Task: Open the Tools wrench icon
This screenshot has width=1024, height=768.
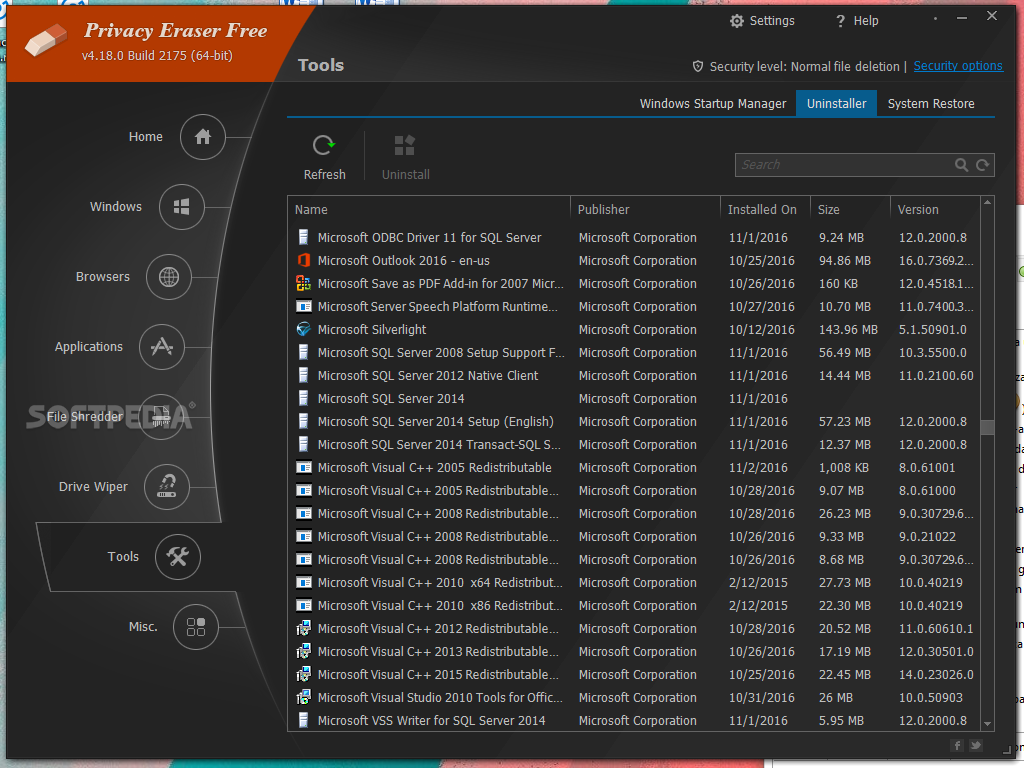Action: click(x=178, y=556)
